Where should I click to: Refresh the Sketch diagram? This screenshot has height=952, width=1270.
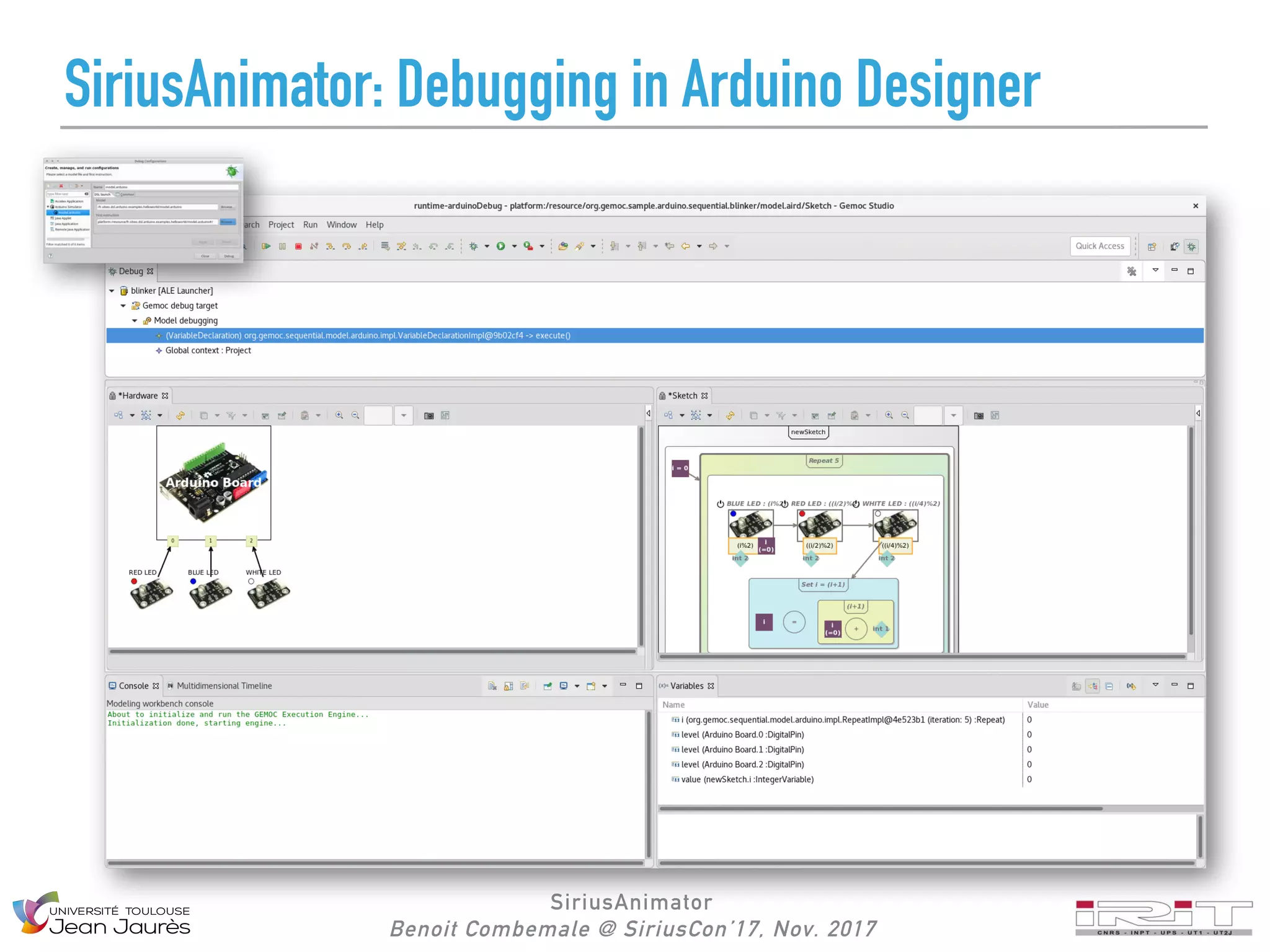pos(730,415)
